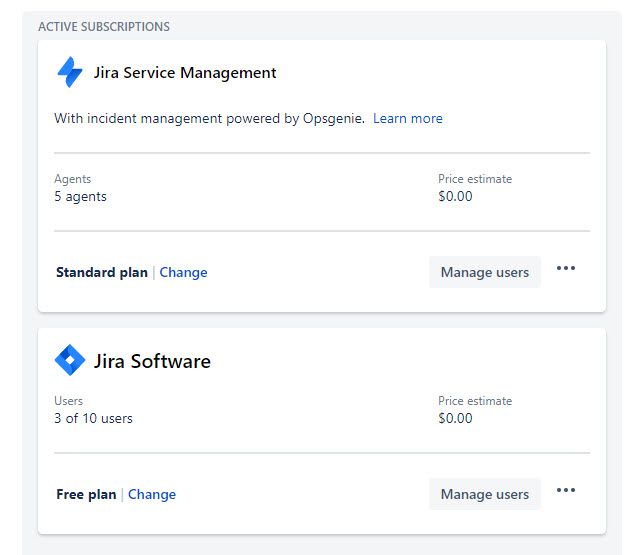Manage users for Jira Software

(x=485, y=494)
